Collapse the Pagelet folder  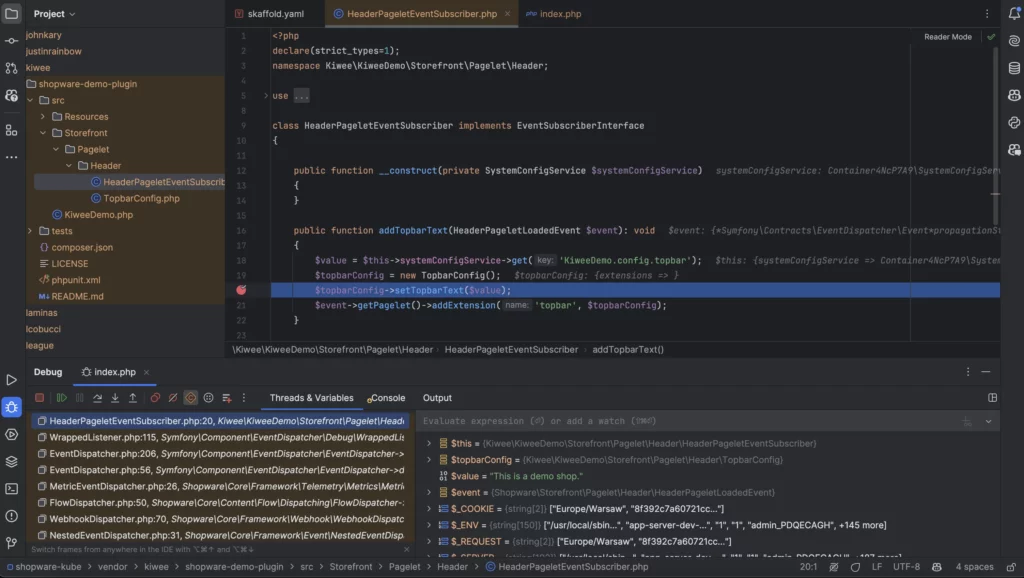click(x=56, y=150)
